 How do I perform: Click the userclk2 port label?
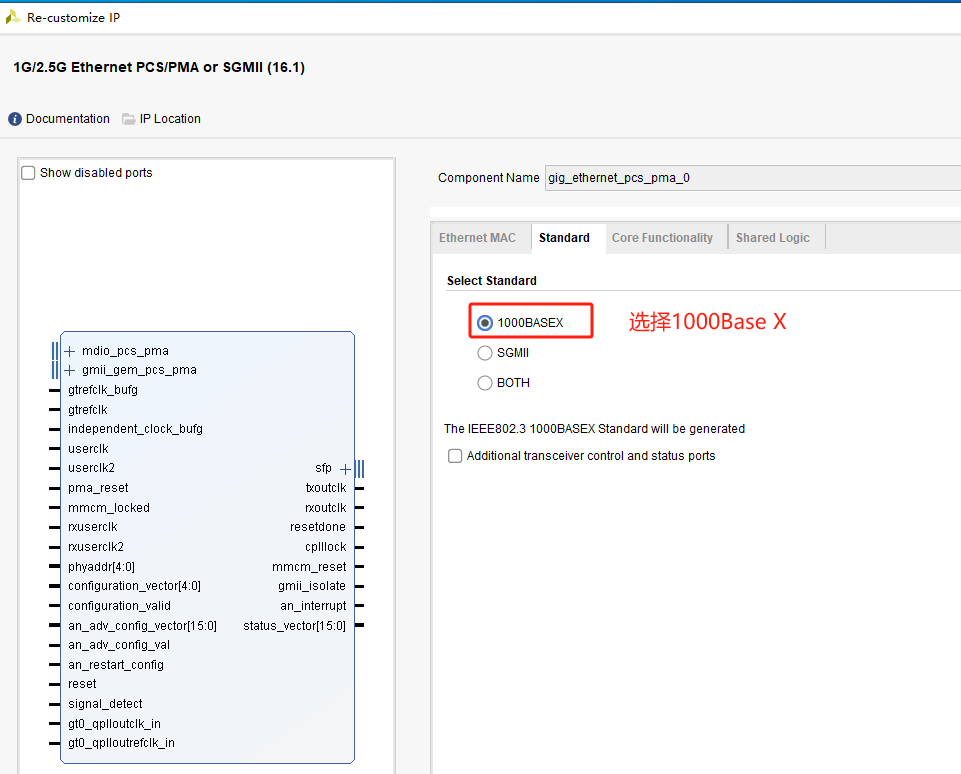pos(91,468)
